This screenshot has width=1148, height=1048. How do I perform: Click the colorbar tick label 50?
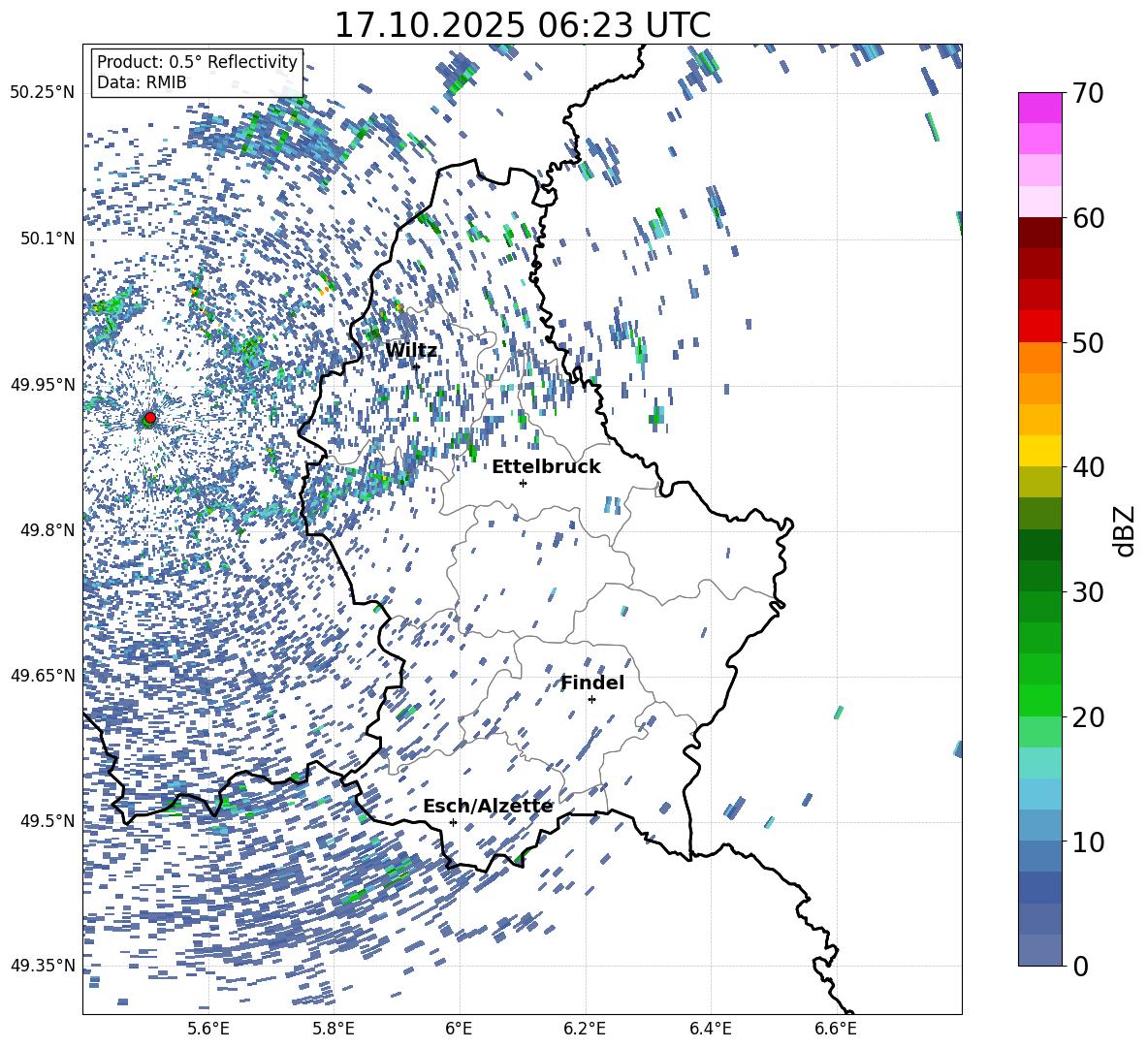click(1088, 343)
